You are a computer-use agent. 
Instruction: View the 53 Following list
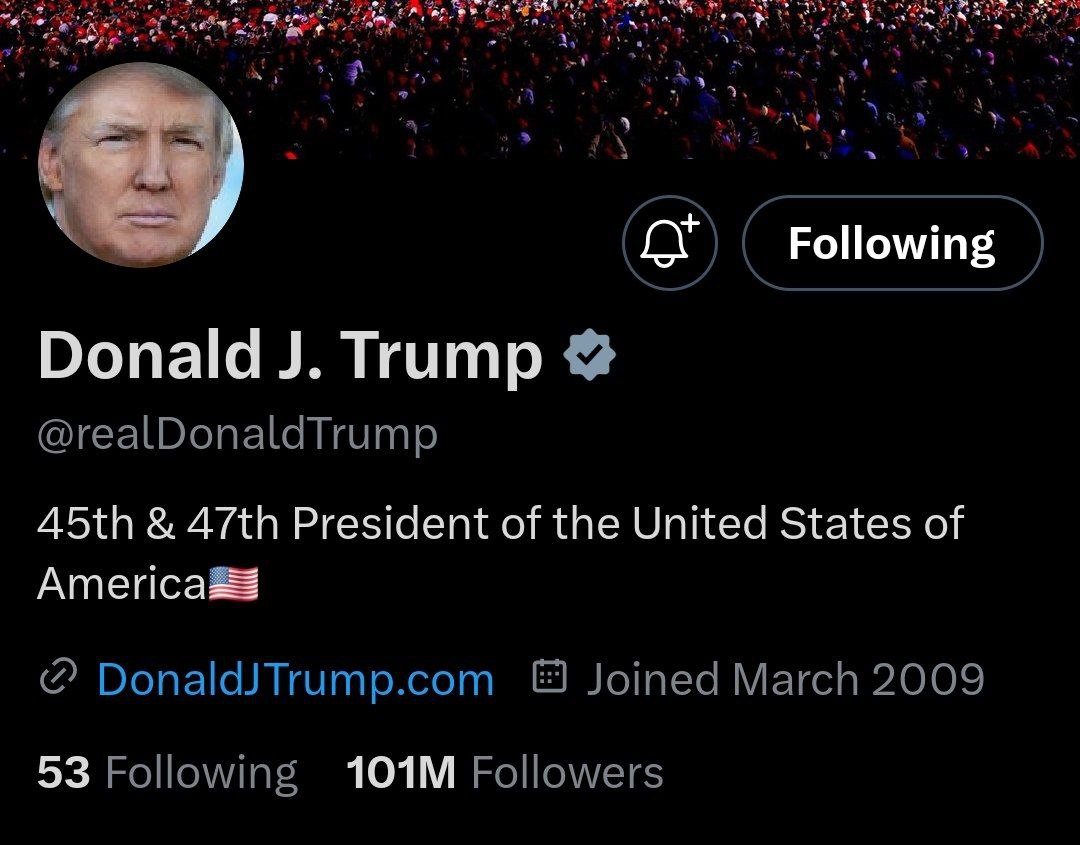point(167,773)
